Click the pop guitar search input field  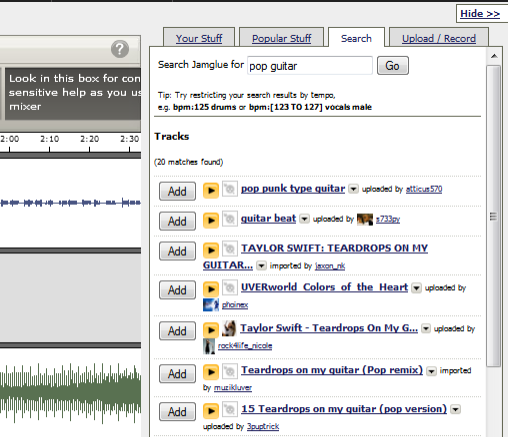click(x=310, y=66)
